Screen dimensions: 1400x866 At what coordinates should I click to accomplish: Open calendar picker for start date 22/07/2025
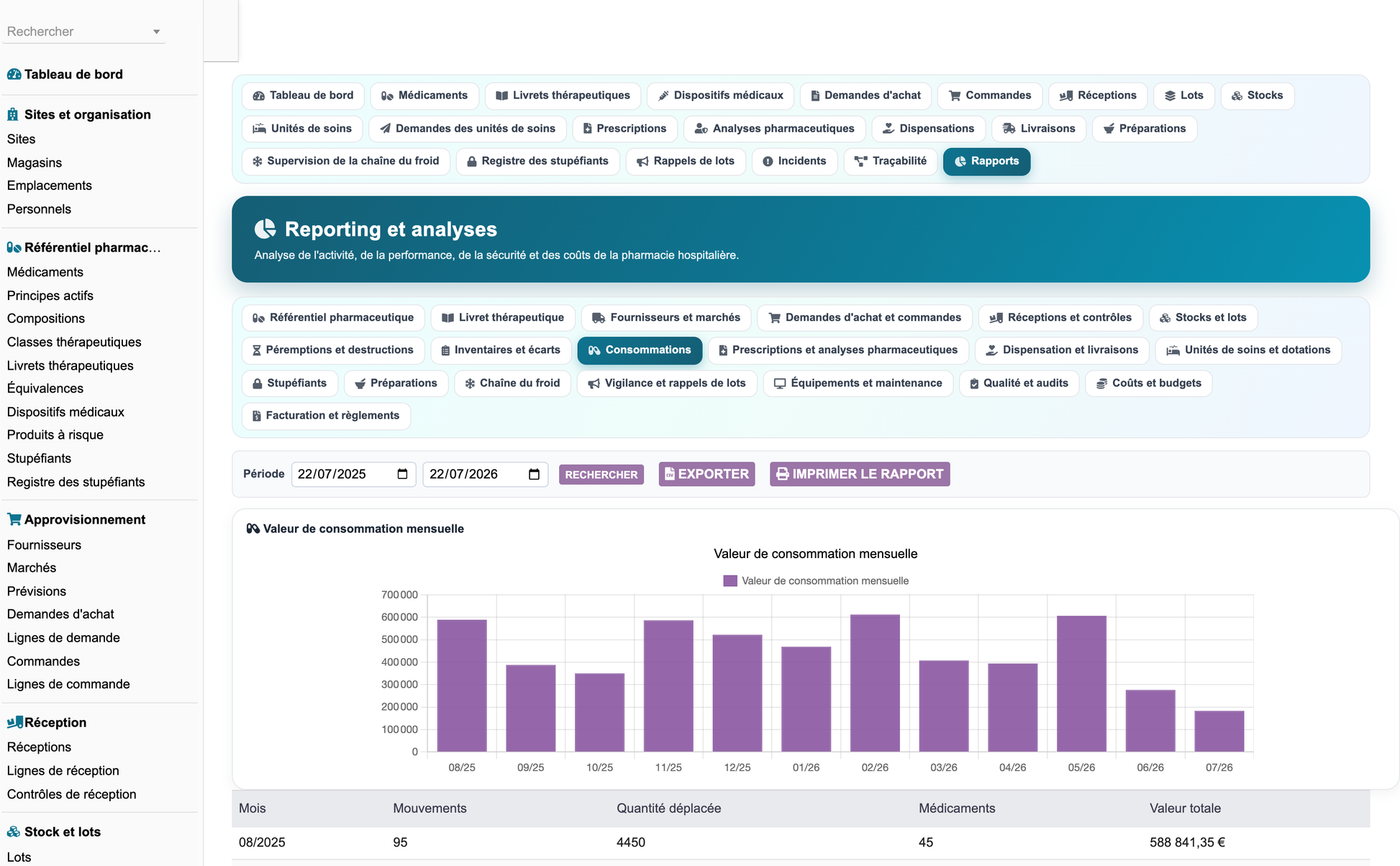pos(403,474)
